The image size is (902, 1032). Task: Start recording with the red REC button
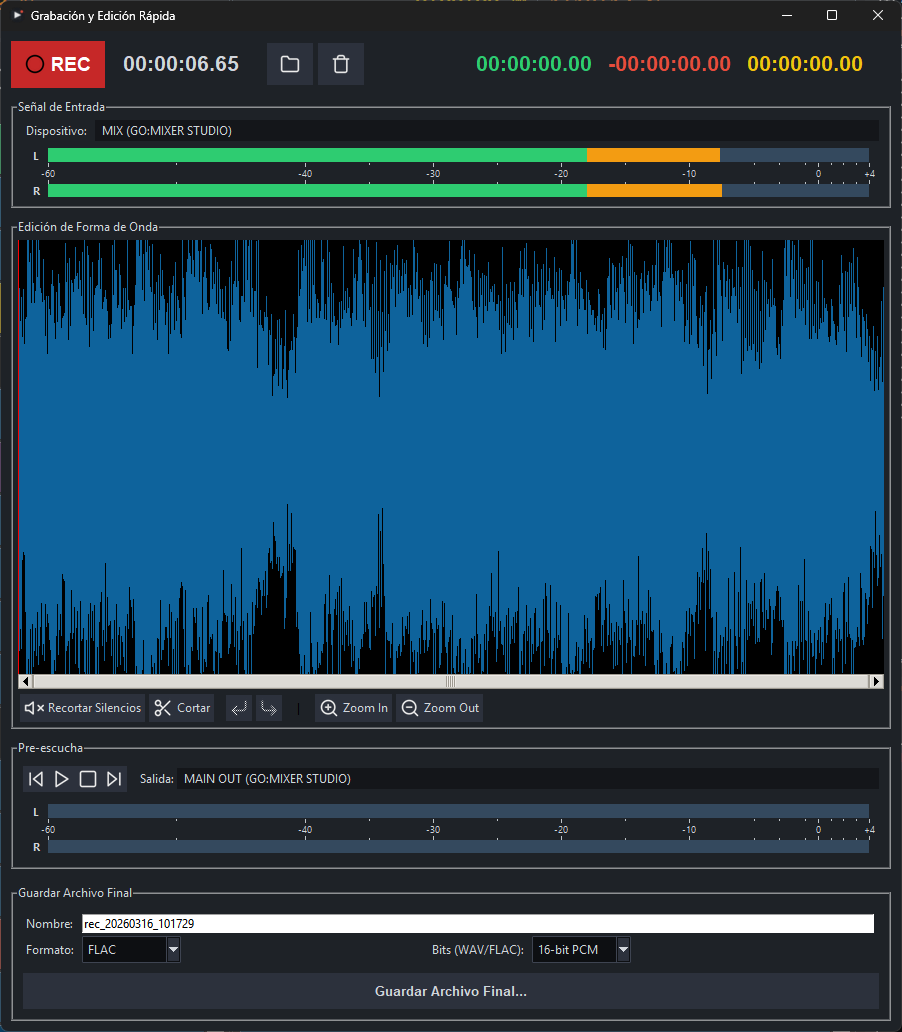[58, 64]
